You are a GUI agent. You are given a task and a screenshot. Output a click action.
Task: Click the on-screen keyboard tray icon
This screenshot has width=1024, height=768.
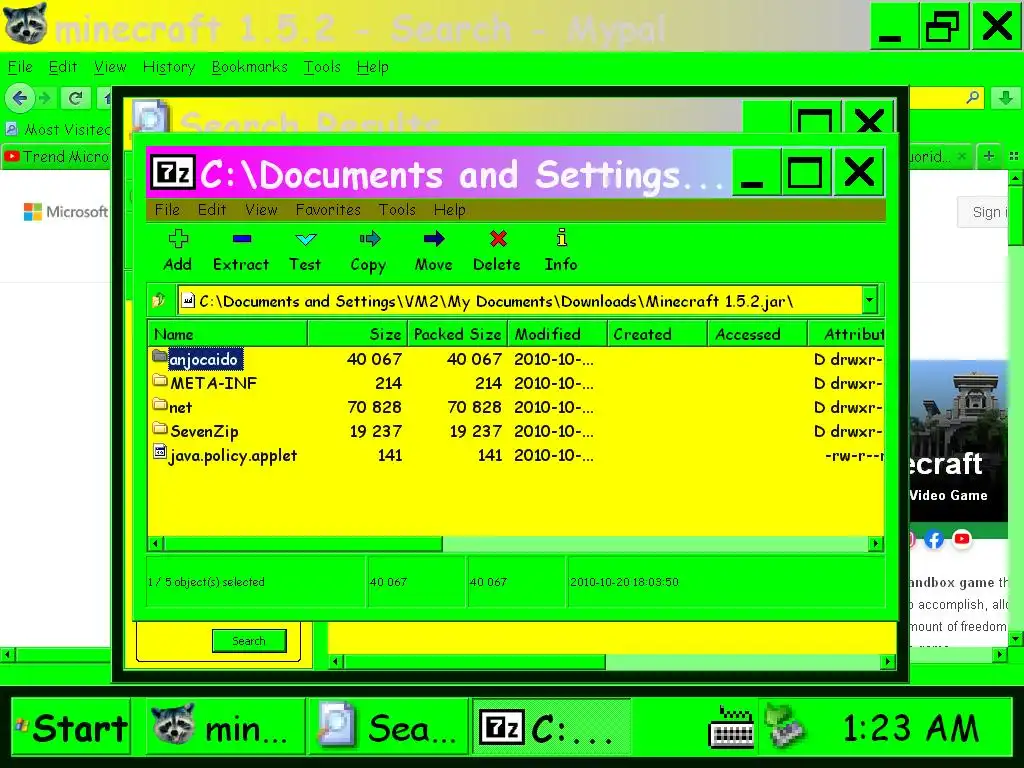point(731,726)
